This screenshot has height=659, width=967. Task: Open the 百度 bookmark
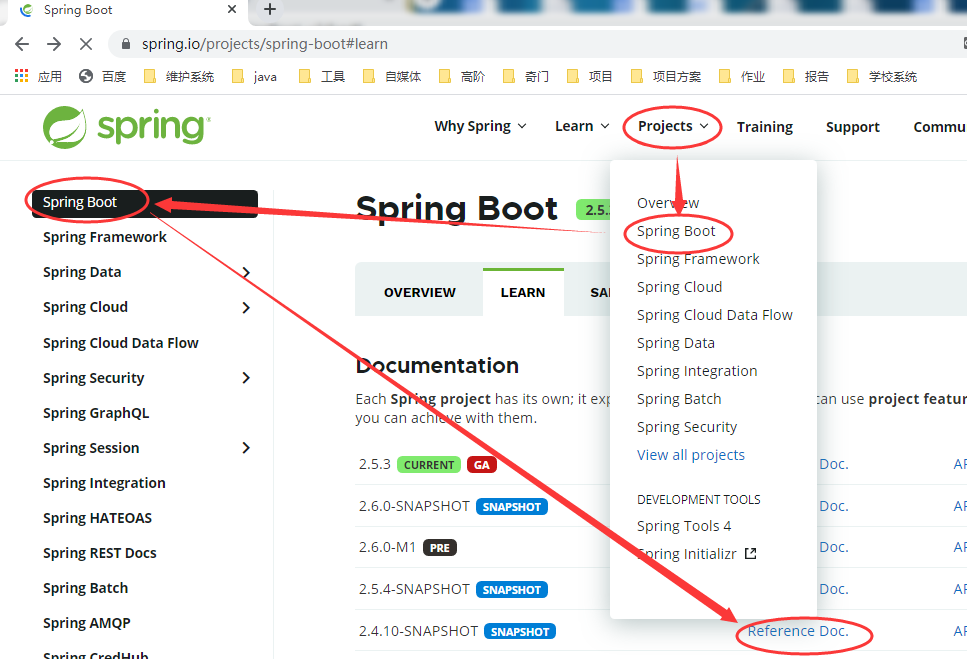(102, 76)
